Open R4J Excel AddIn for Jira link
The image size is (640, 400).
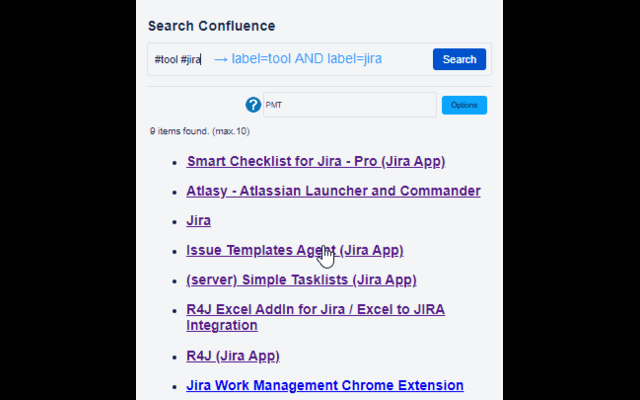coord(316,317)
